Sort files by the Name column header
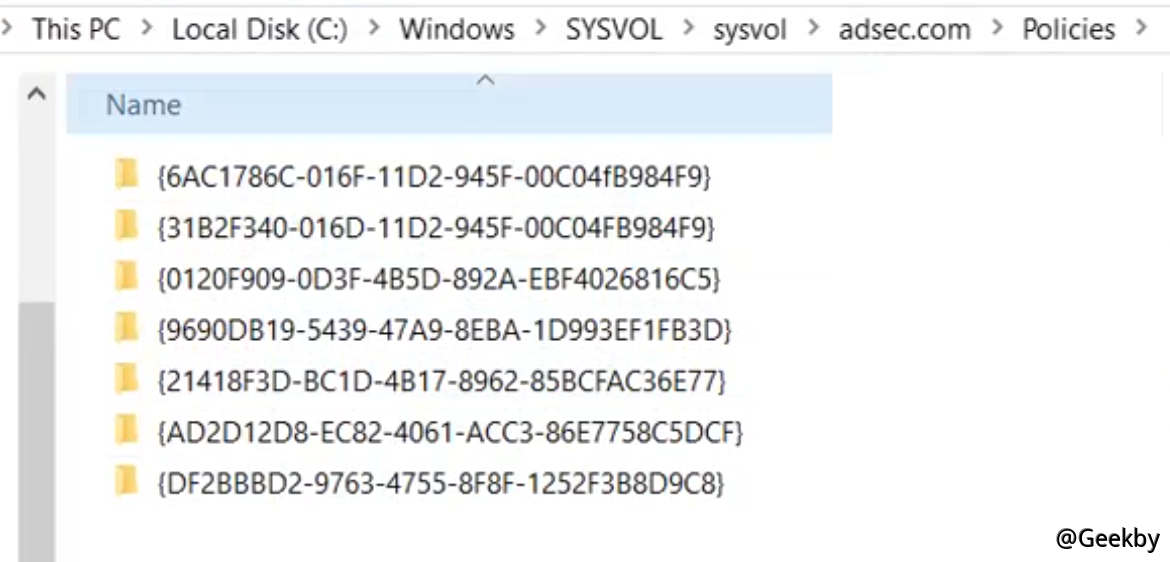Viewport: 1170px width, 562px height. pos(144,105)
